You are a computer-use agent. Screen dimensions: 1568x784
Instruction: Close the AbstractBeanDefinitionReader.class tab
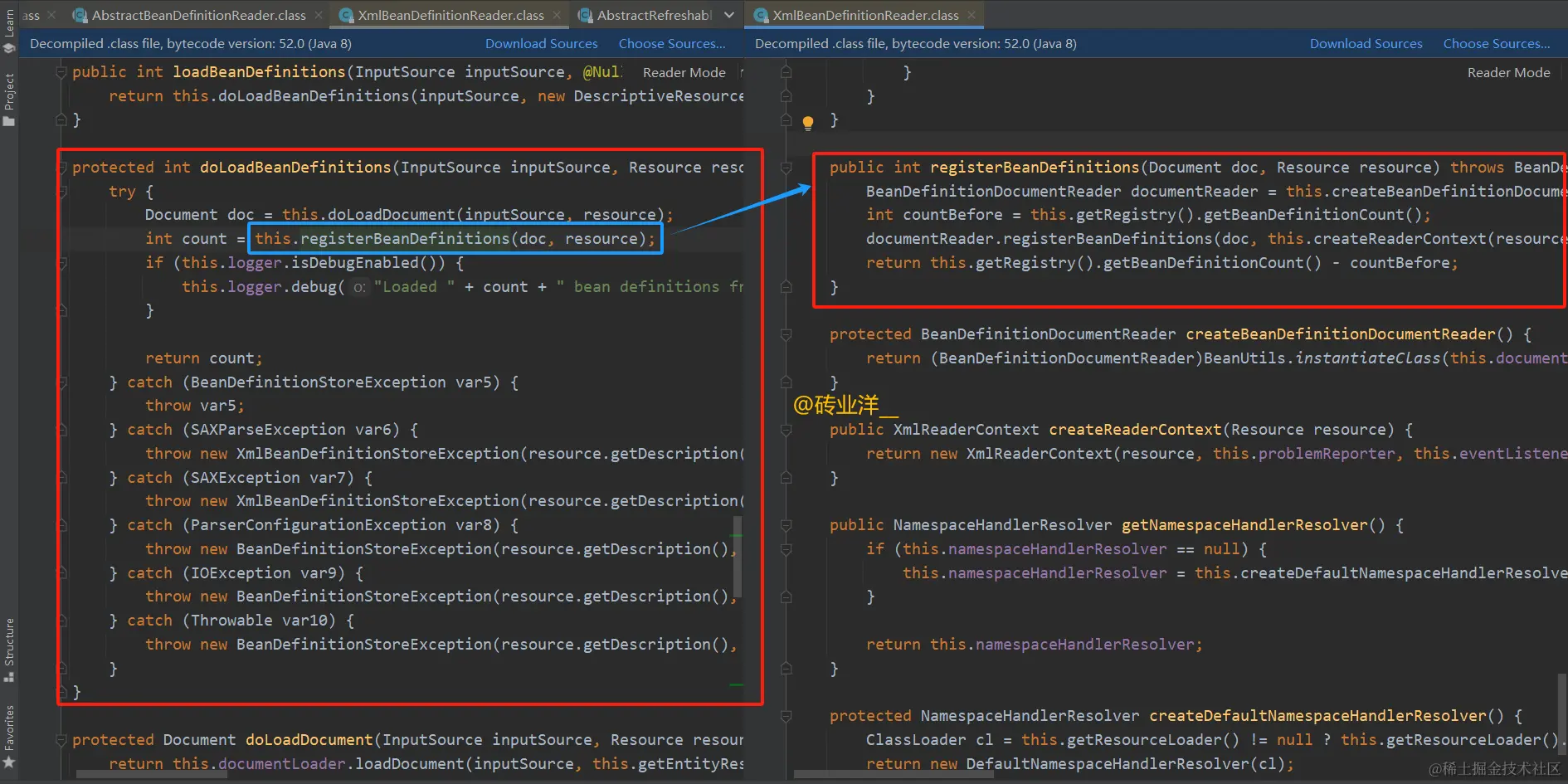[319, 15]
